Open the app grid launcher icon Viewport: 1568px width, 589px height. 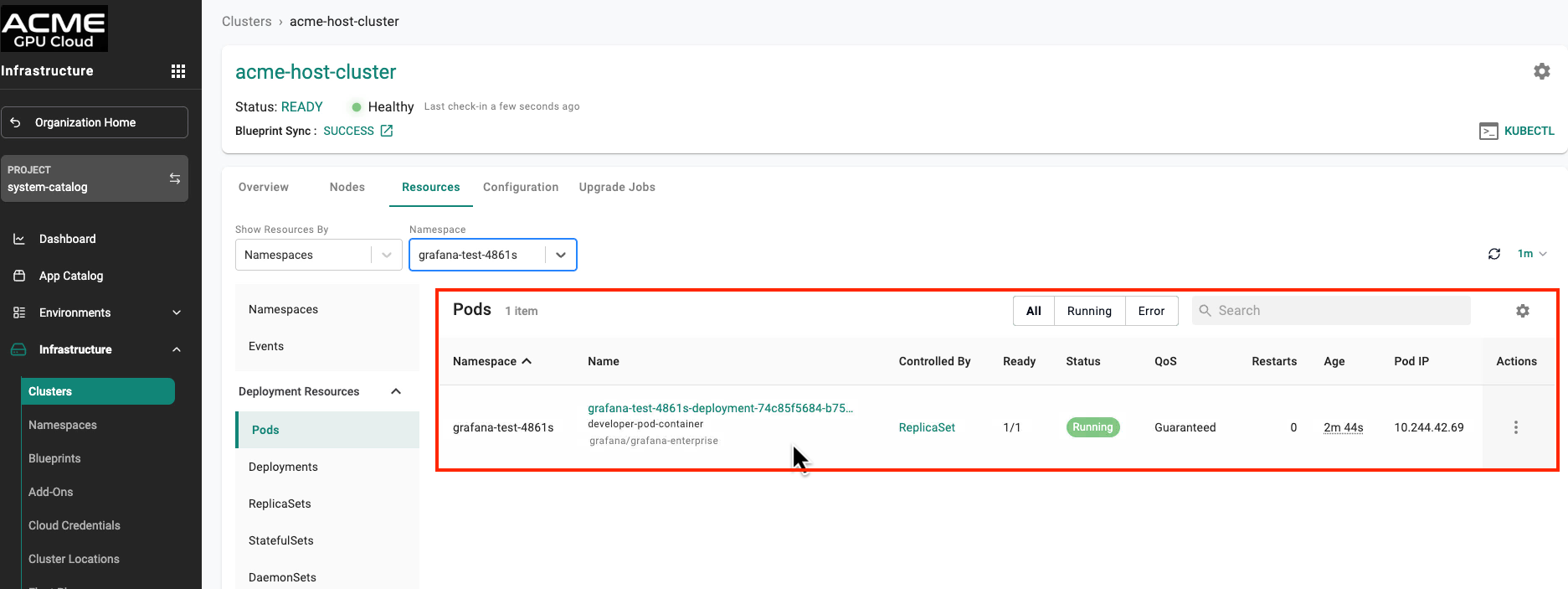(177, 71)
